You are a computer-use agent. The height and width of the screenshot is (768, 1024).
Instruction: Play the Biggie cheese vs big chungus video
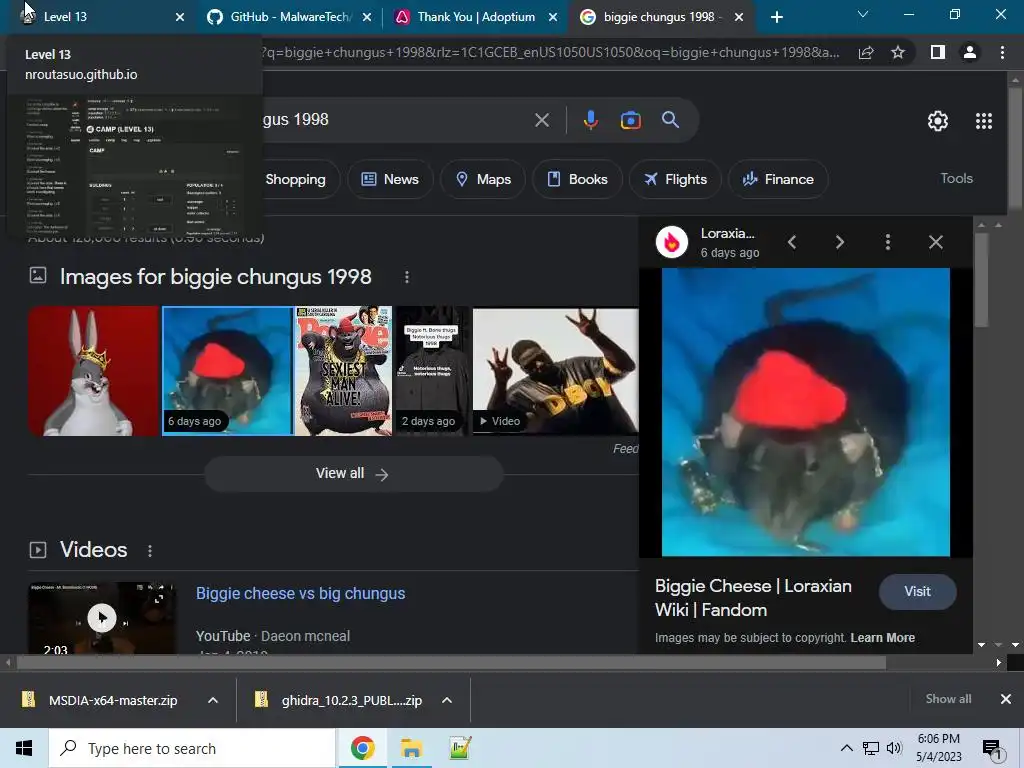pyautogui.click(x=102, y=617)
